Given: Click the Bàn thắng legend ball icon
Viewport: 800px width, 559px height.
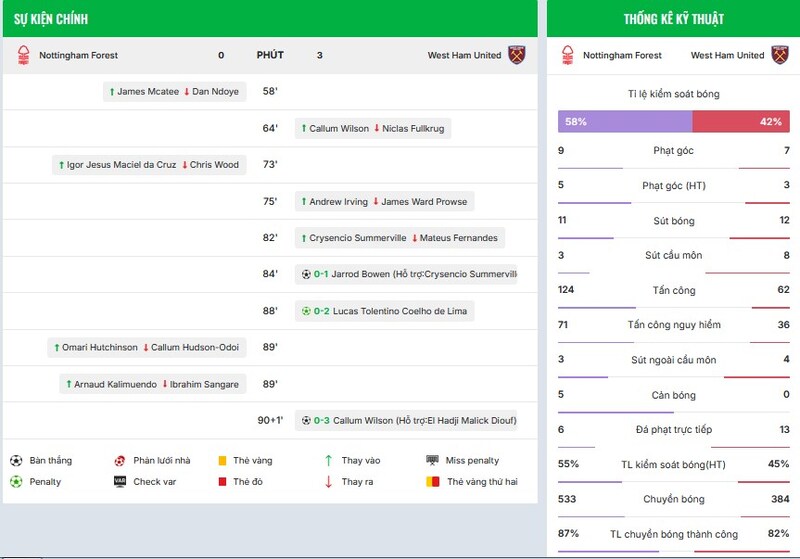Looking at the screenshot, I should pos(16,461).
